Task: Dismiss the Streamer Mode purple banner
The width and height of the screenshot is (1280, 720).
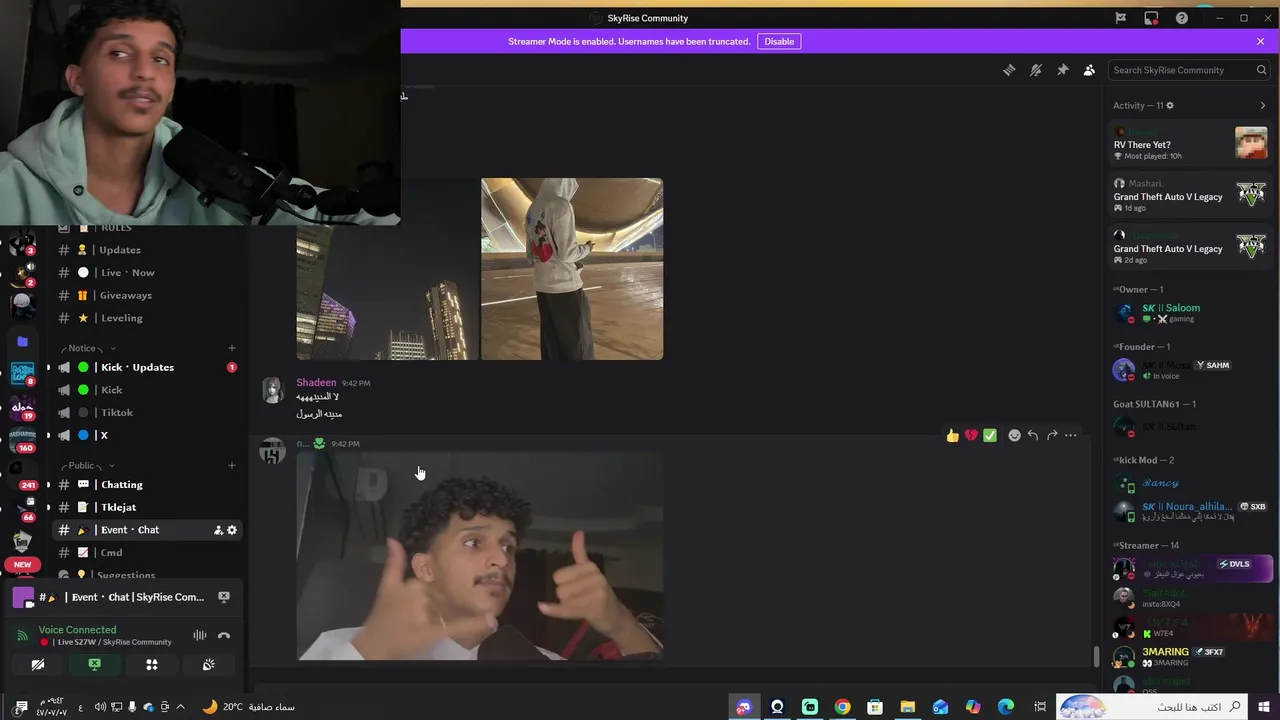Action: click(1261, 41)
